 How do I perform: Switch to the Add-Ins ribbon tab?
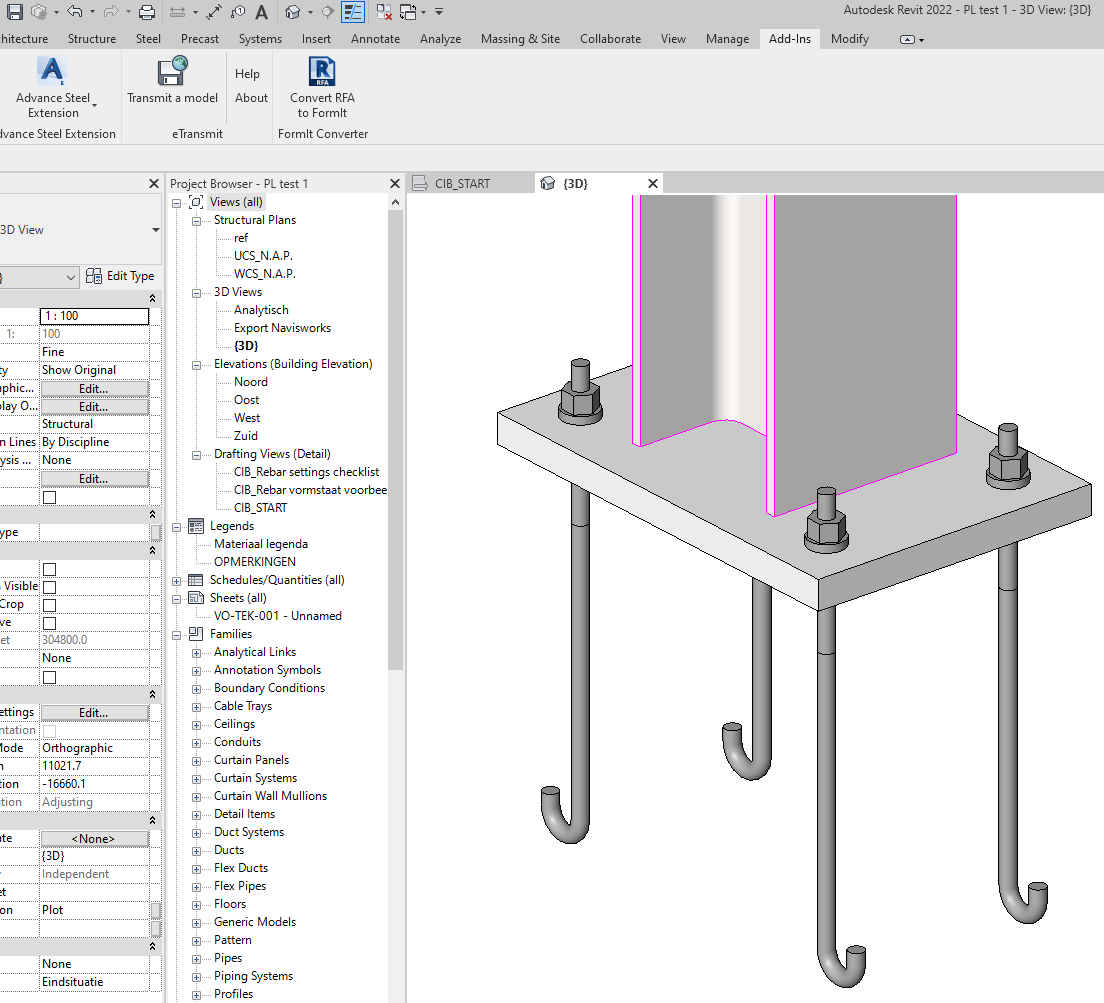click(x=789, y=39)
